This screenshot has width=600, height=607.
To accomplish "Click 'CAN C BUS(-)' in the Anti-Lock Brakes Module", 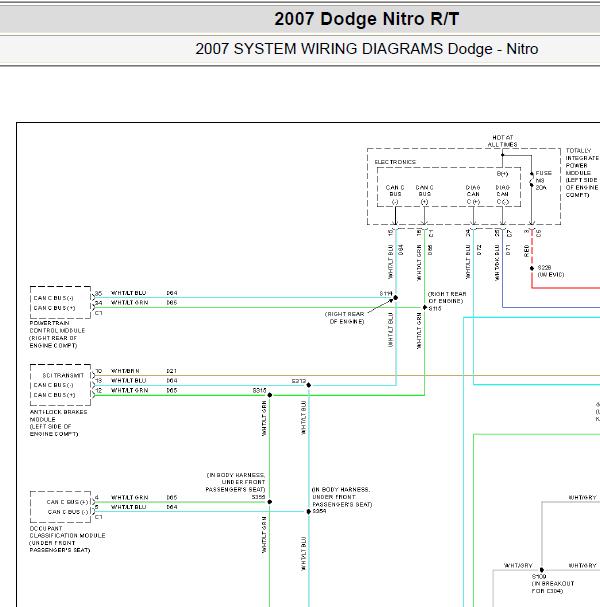I will tap(53, 385).
